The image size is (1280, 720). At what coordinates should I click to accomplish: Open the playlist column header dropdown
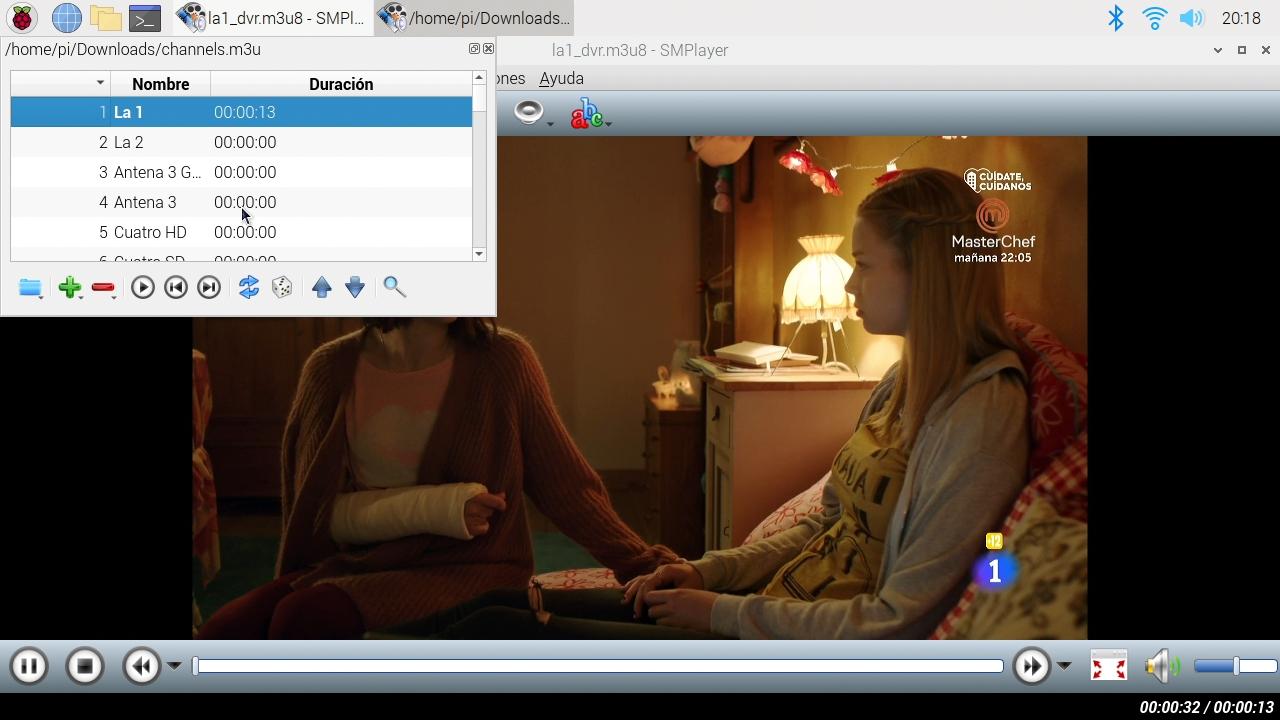(x=98, y=83)
